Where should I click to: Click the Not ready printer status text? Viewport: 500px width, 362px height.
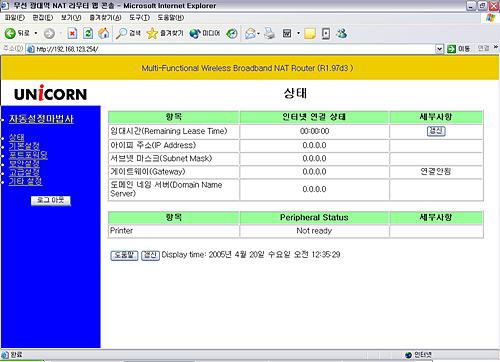coord(314,231)
